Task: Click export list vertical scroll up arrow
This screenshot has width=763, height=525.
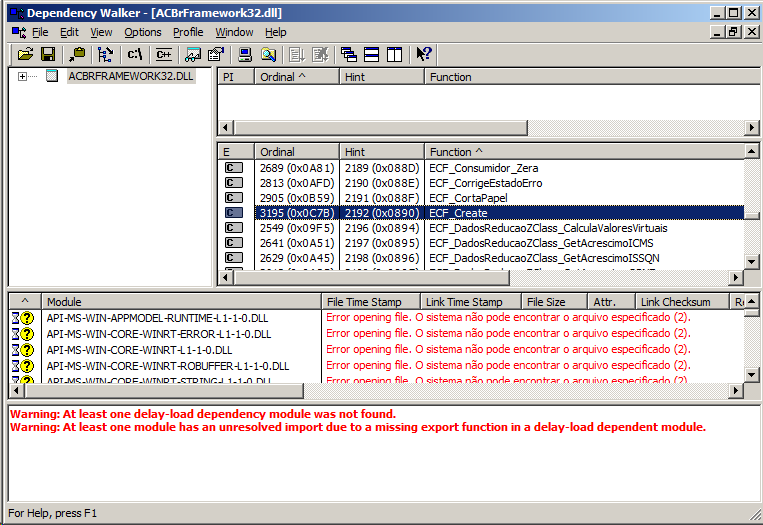Action: [x=751, y=151]
